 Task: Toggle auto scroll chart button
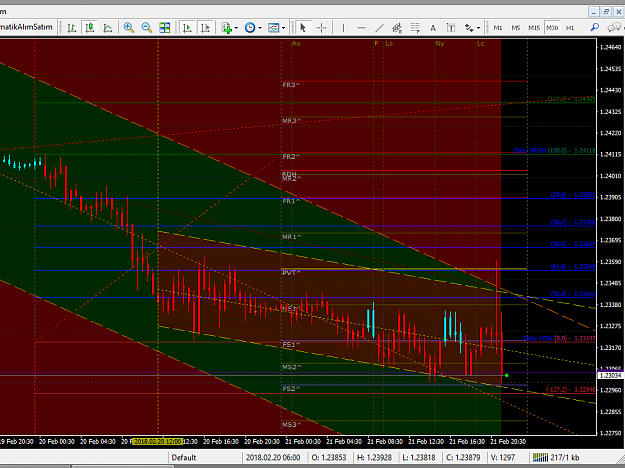click(187, 28)
